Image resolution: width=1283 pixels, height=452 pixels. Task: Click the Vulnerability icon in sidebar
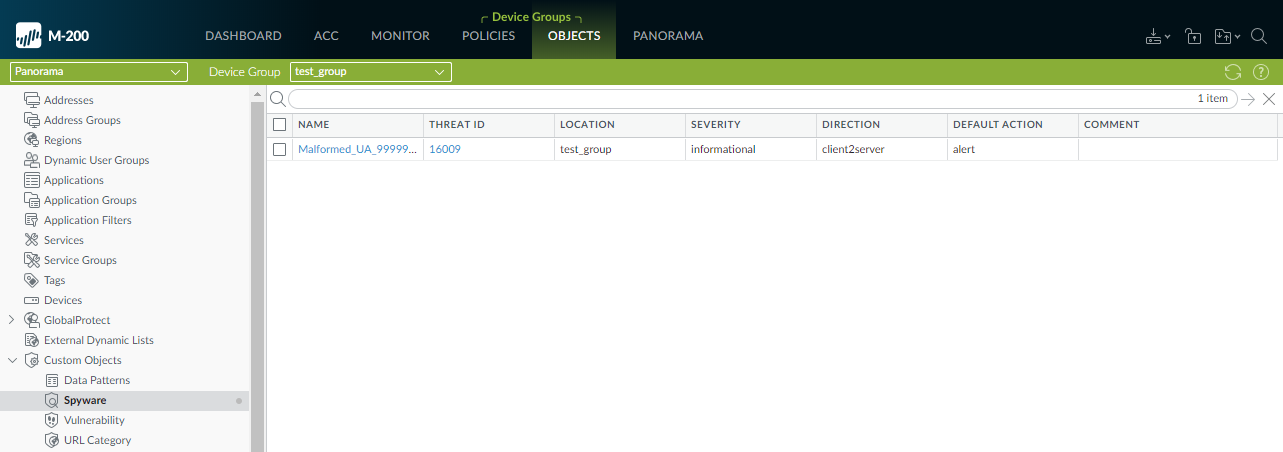point(52,420)
